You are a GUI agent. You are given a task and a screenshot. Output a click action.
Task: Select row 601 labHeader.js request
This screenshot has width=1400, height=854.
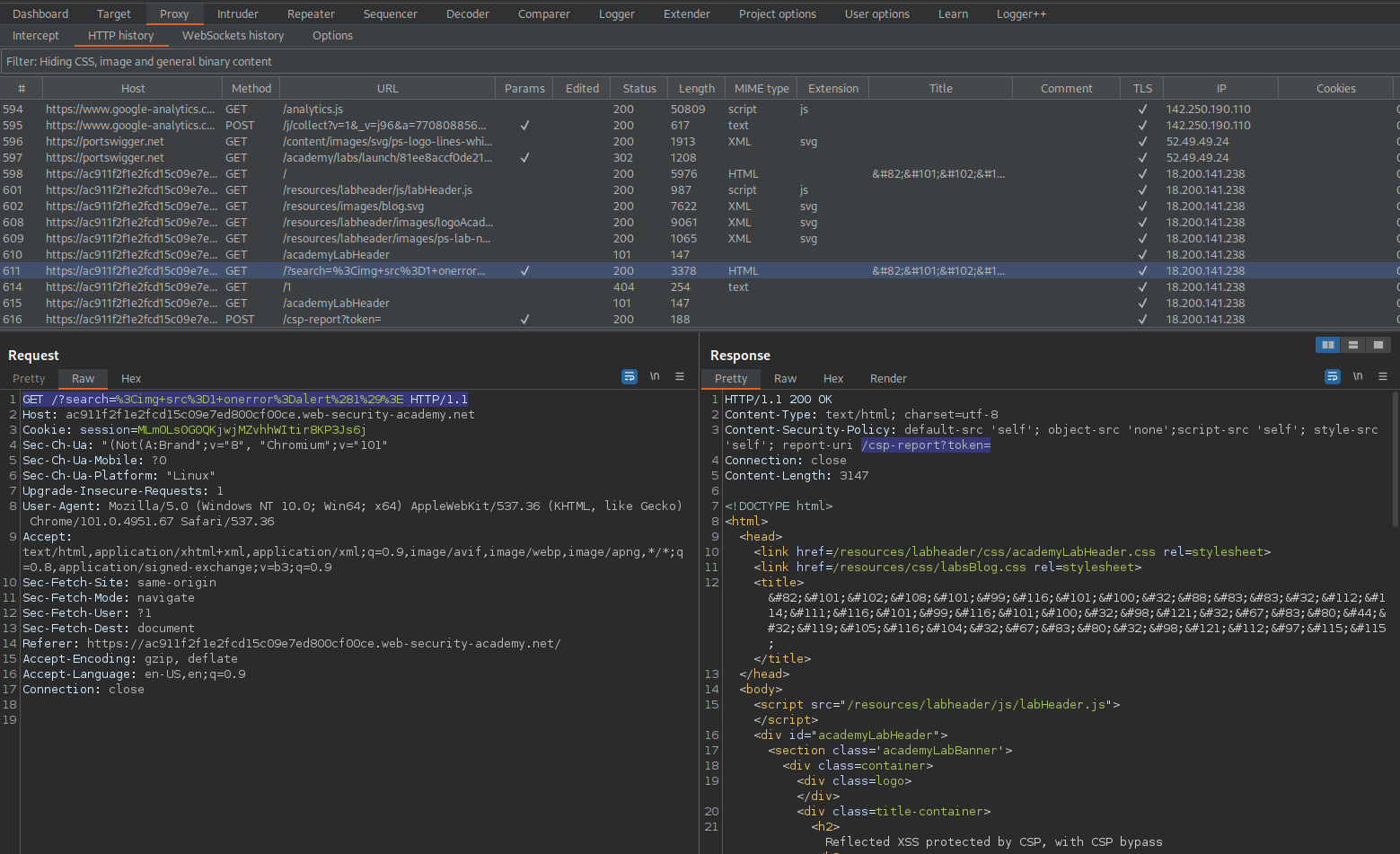pyautogui.click(x=700, y=190)
